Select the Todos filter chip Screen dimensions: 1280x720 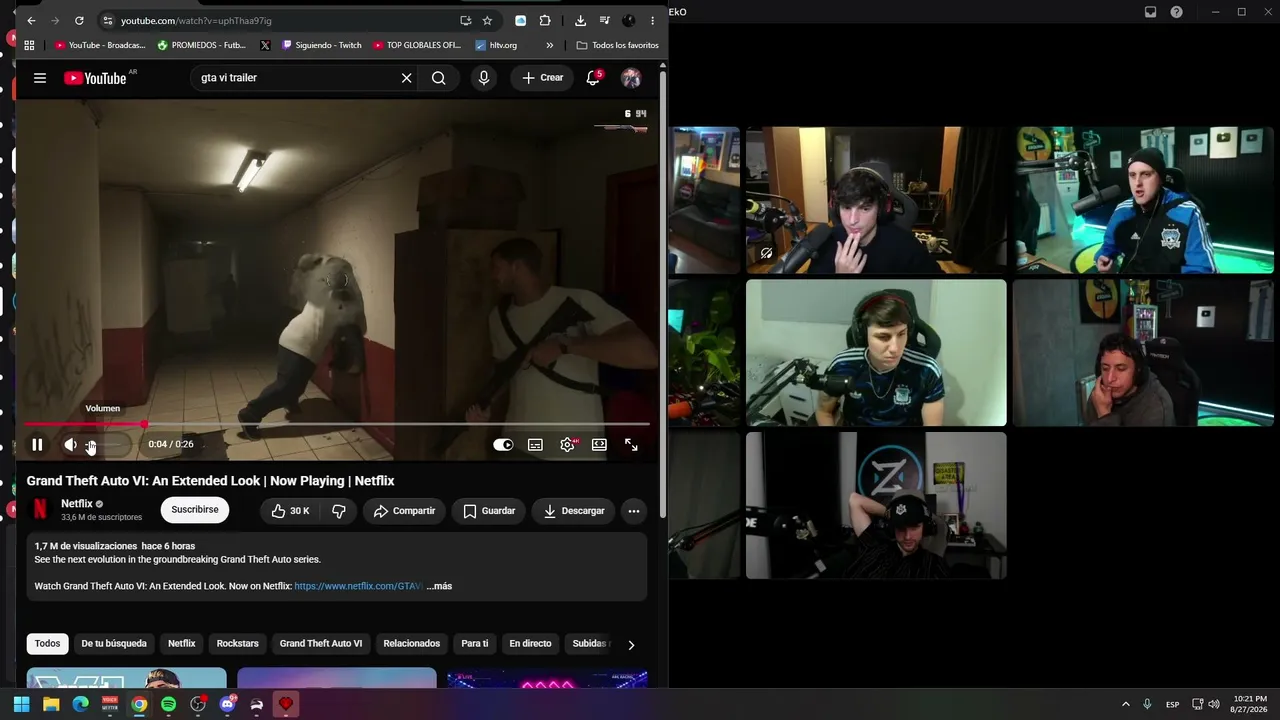tap(48, 644)
